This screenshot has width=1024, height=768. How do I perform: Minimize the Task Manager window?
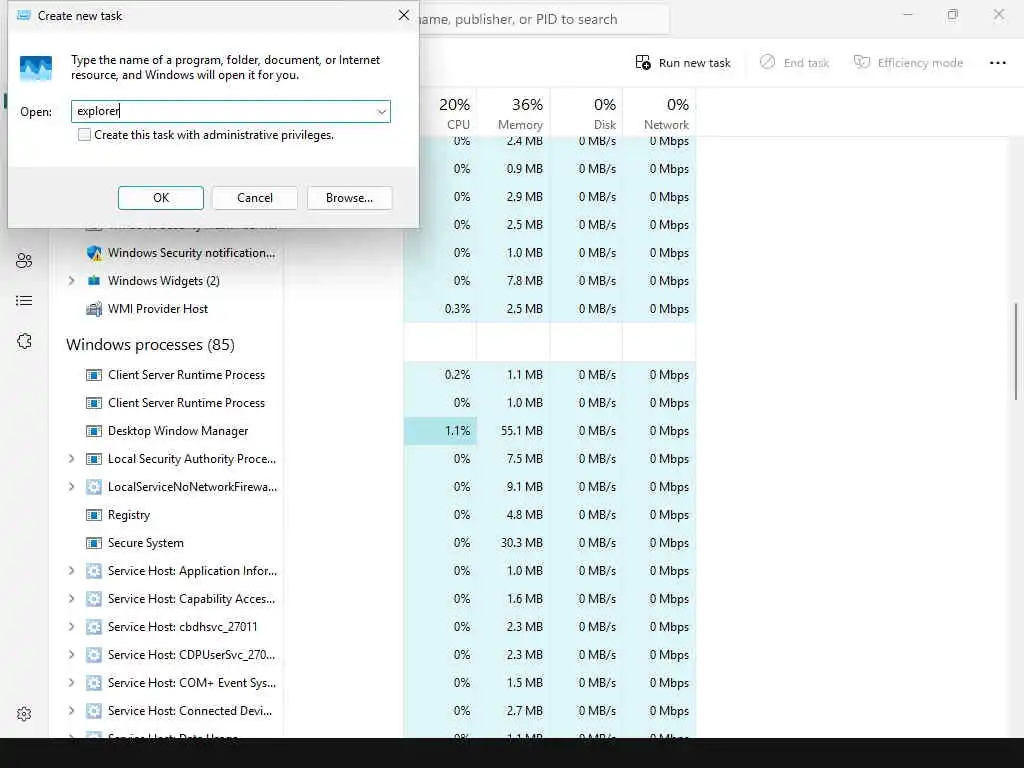pos(908,14)
